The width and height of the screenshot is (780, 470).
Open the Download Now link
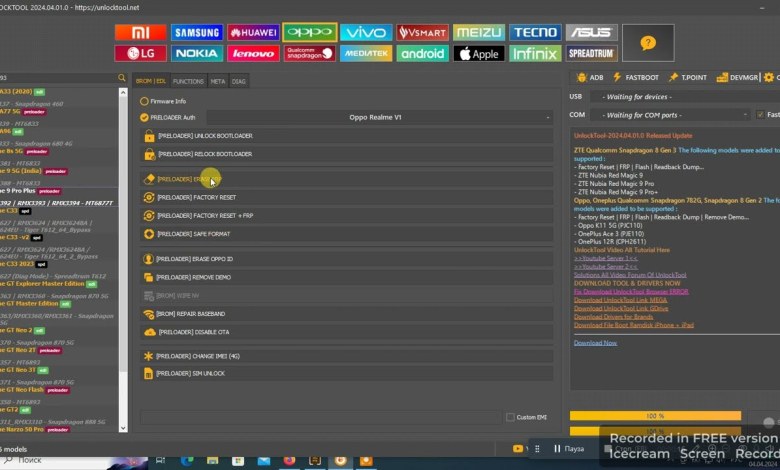(595, 343)
